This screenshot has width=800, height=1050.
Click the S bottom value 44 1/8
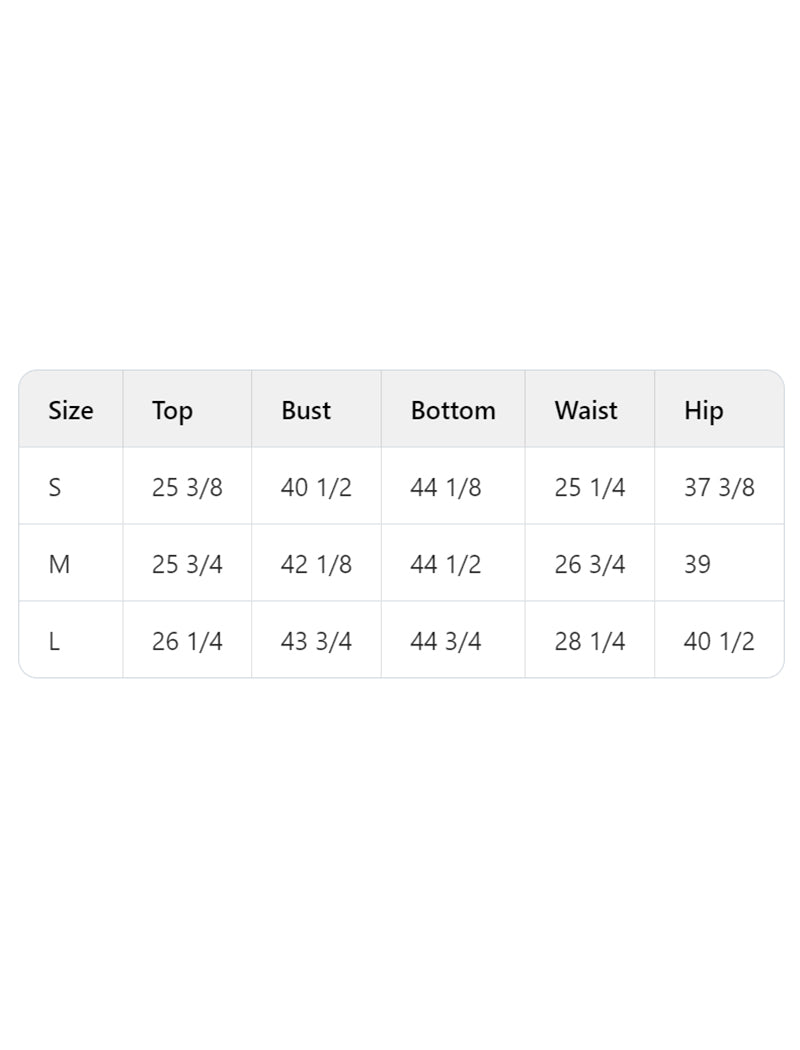point(445,487)
